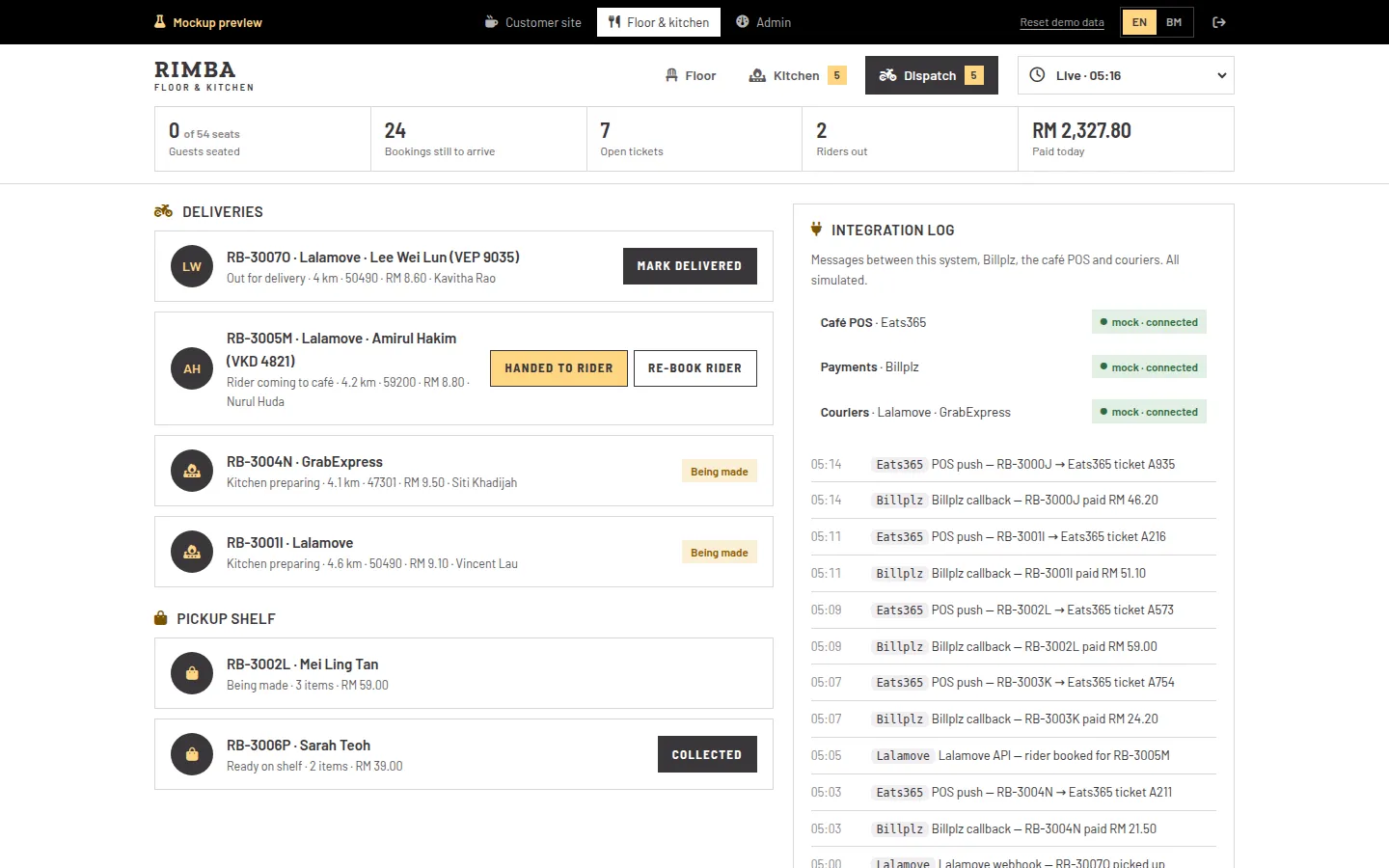Click Being made badge on RB-3001I
This screenshot has height=868, width=1389.
tap(720, 553)
